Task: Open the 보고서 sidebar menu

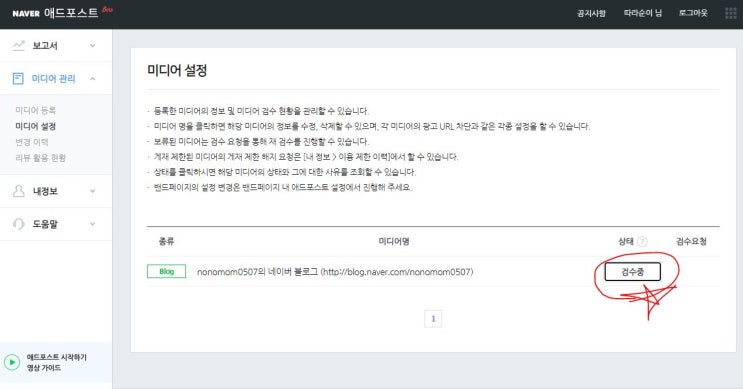Action: (x=45, y=45)
